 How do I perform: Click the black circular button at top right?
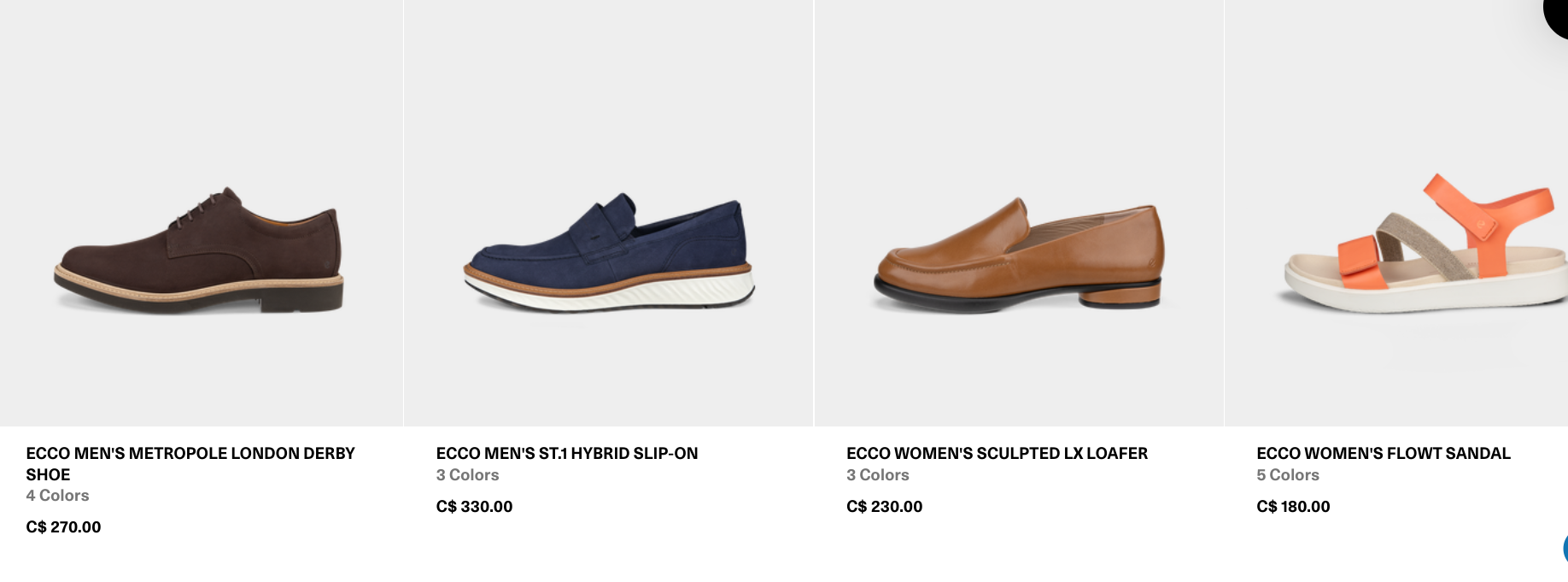(1557, 17)
